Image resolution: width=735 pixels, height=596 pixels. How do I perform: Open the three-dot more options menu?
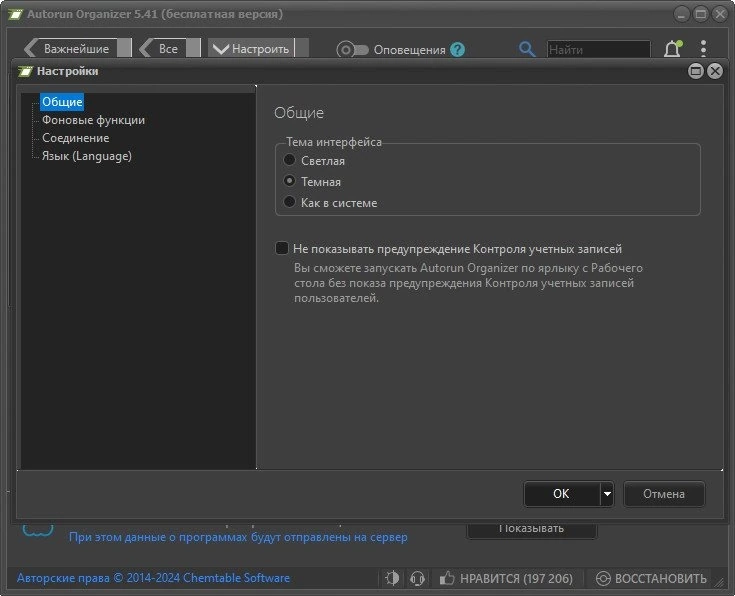coord(703,48)
